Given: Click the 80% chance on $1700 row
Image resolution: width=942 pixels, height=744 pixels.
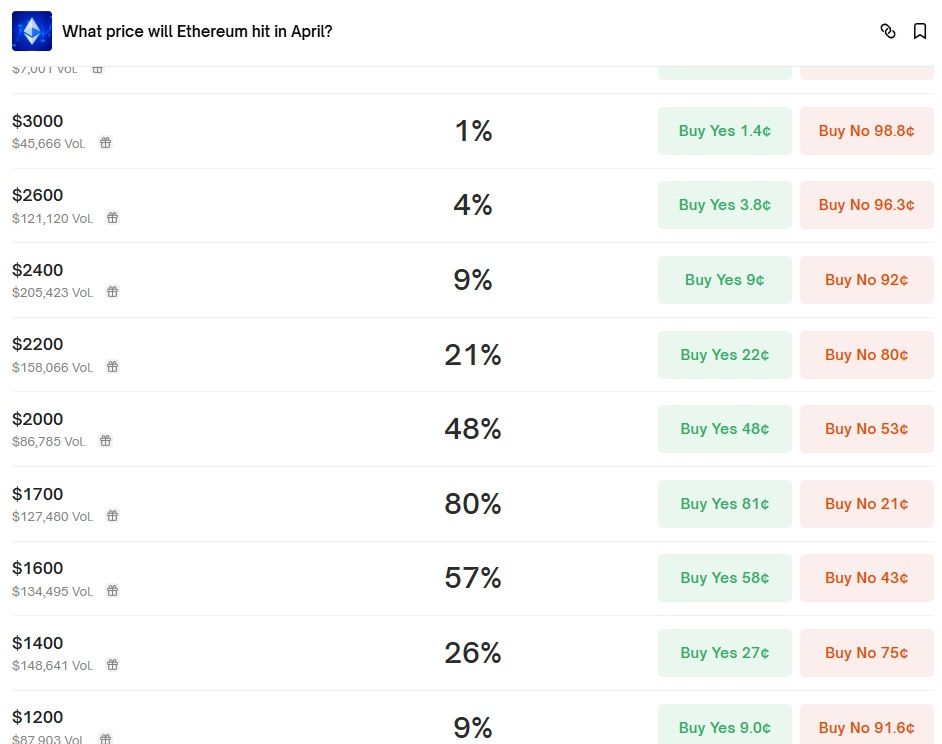Looking at the screenshot, I should point(472,504).
